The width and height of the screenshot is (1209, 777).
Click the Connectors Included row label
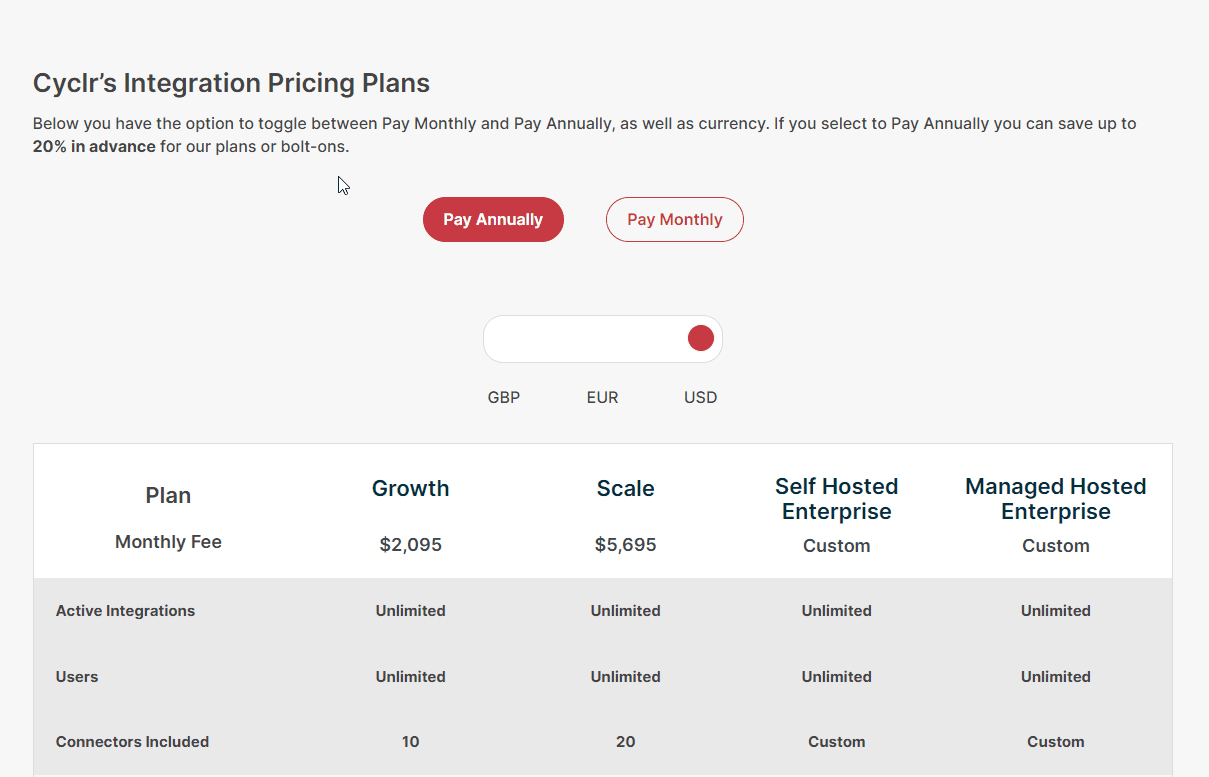[132, 742]
